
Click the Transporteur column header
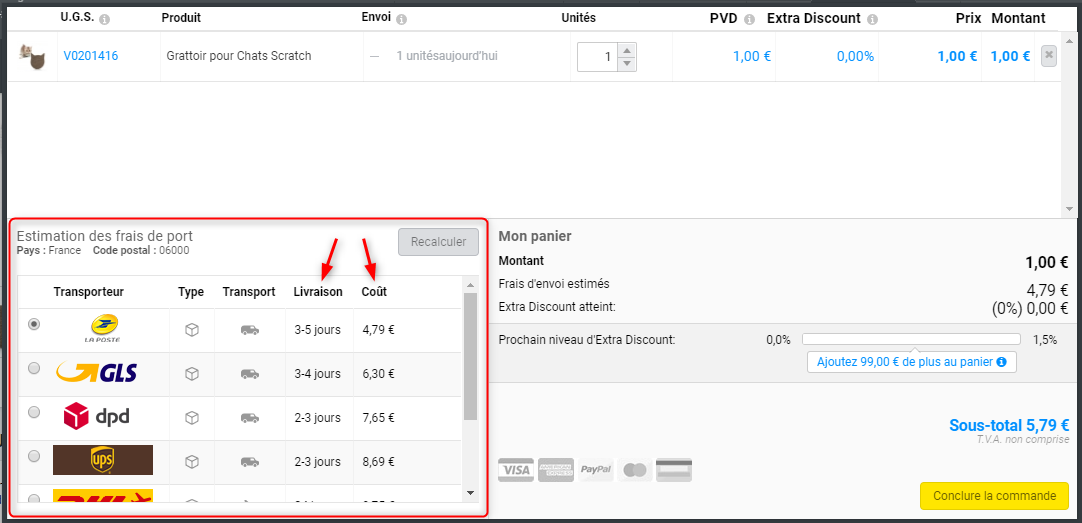(88, 292)
